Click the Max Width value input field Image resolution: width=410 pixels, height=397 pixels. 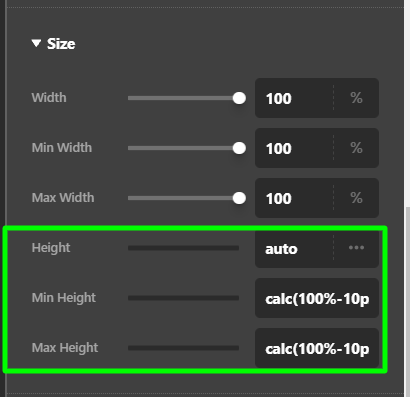294,198
